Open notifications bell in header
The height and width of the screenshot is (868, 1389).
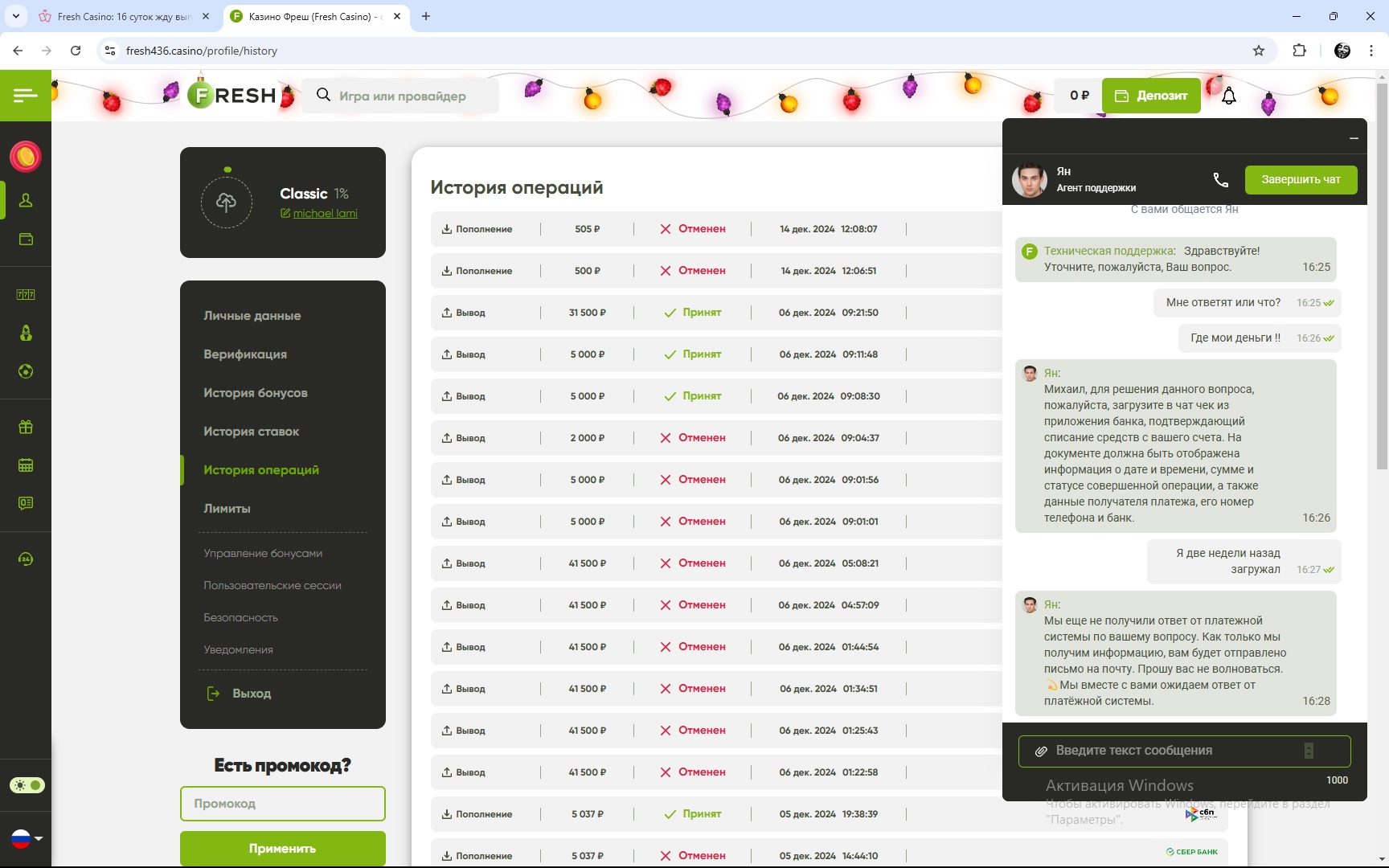[1229, 96]
